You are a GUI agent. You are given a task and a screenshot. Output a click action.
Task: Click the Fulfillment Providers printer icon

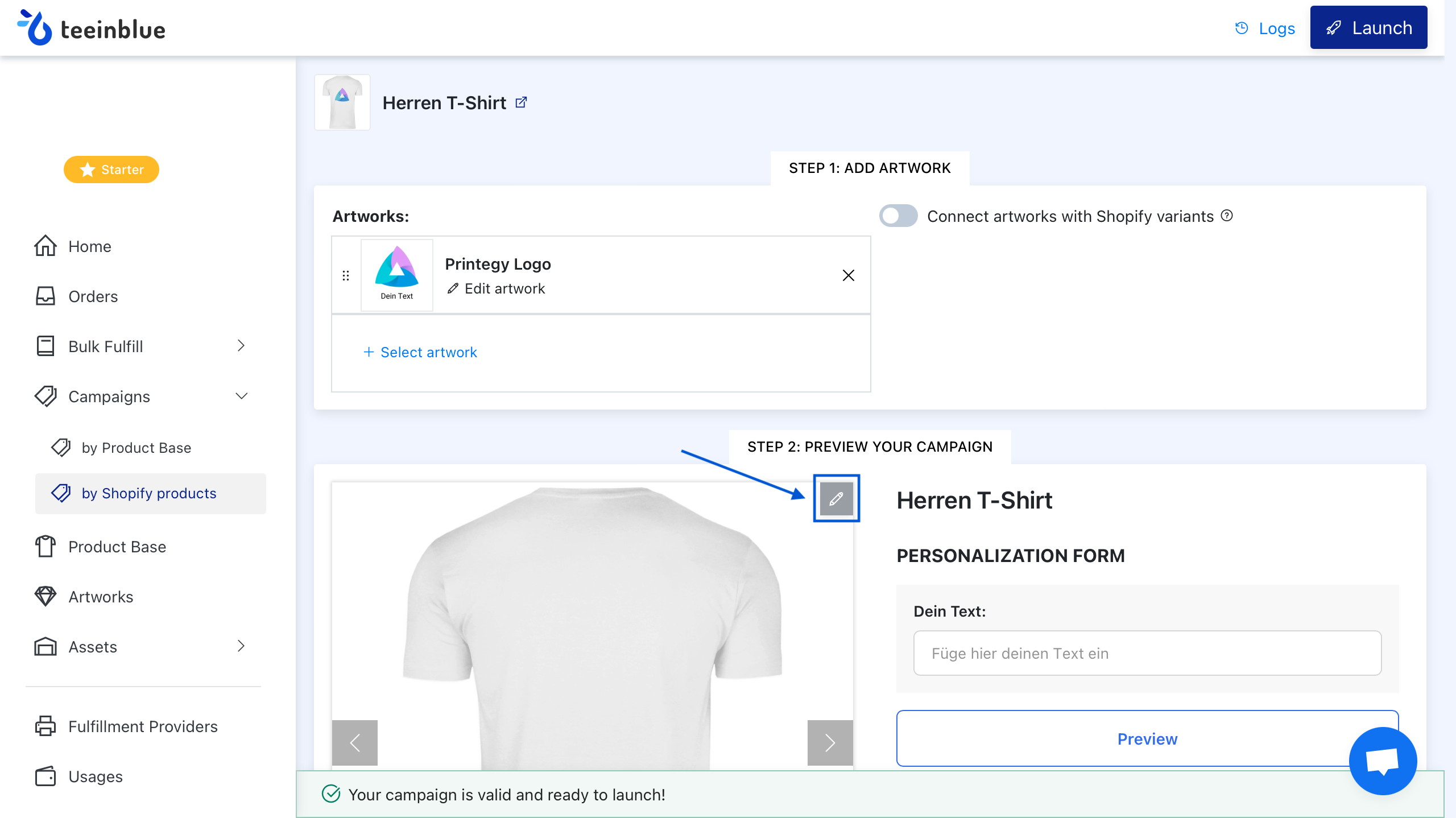(x=45, y=726)
